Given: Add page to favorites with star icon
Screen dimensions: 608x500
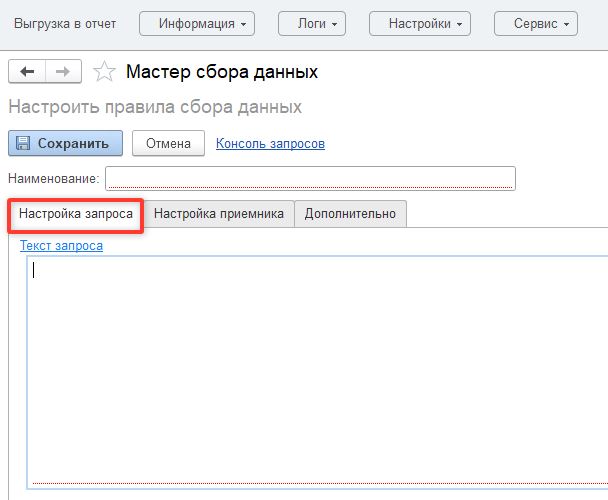Looking at the screenshot, I should (x=103, y=72).
